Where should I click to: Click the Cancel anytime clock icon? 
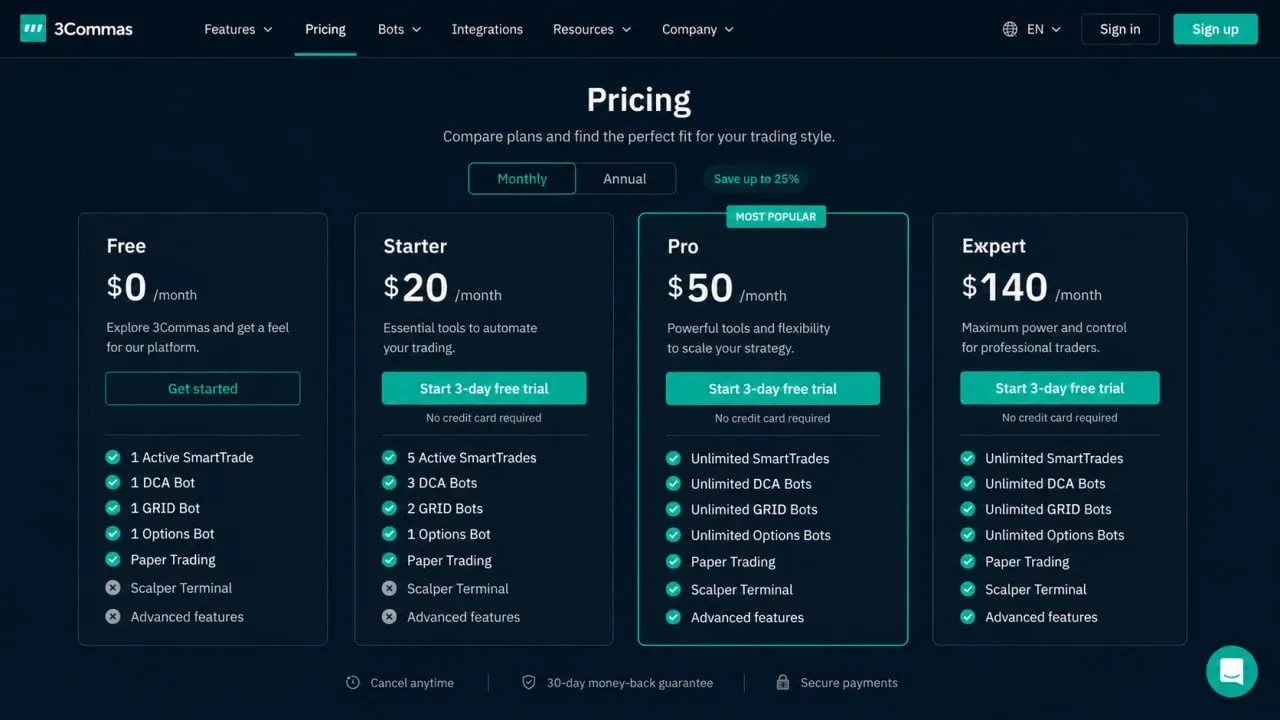point(353,682)
